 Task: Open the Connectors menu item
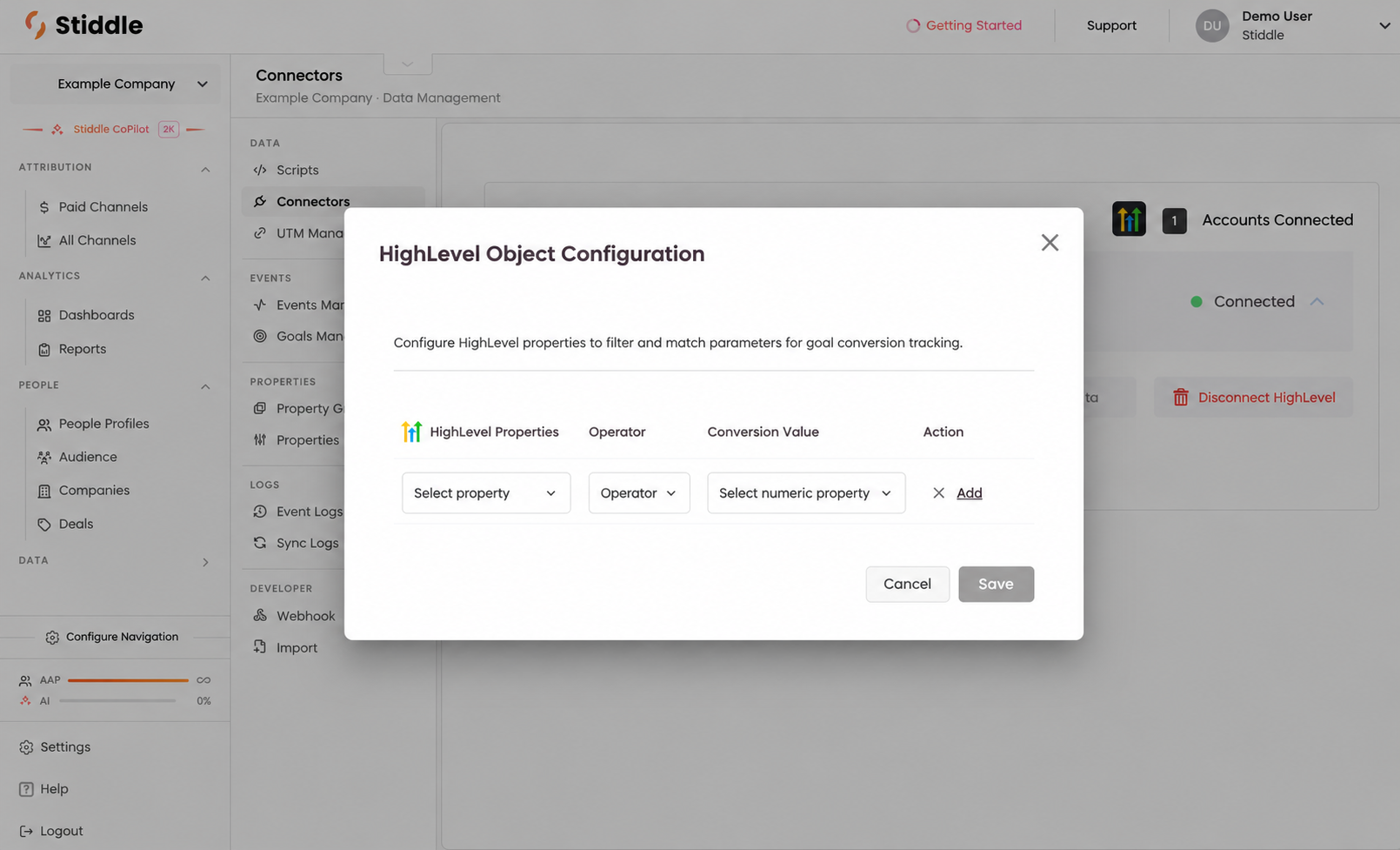333,202
